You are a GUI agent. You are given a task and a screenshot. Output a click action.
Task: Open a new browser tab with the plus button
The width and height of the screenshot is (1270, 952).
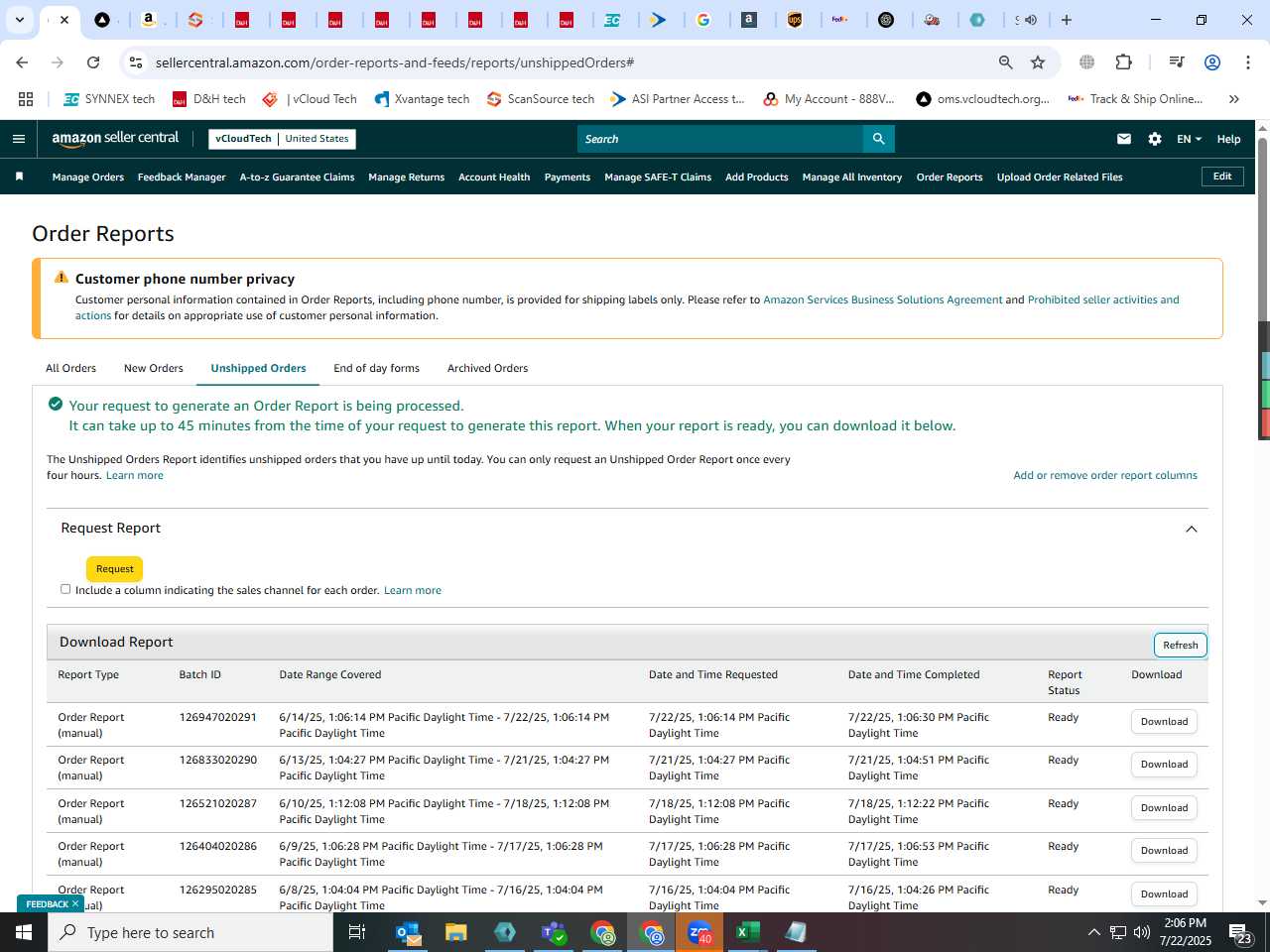click(1067, 20)
